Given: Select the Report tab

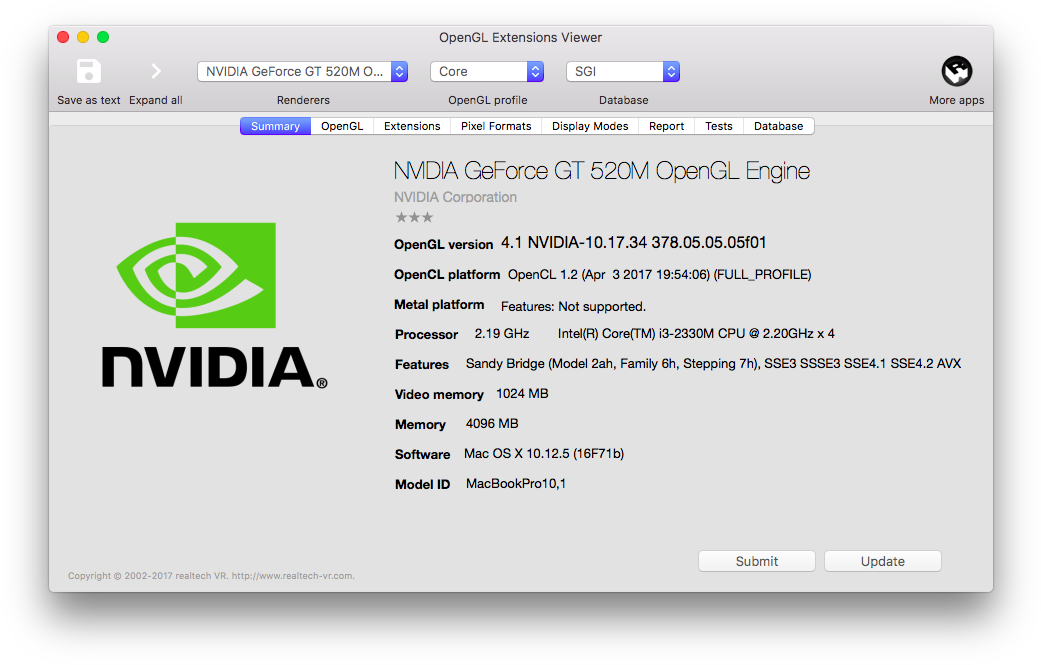Looking at the screenshot, I should pyautogui.click(x=666, y=126).
